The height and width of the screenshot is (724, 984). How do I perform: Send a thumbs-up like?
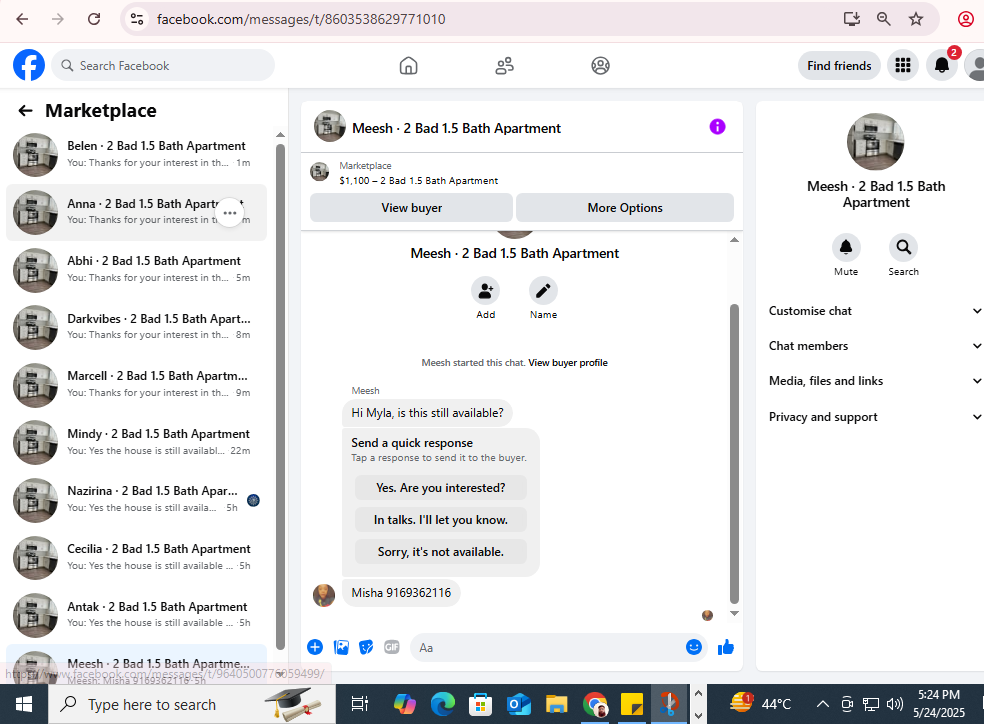(x=725, y=647)
